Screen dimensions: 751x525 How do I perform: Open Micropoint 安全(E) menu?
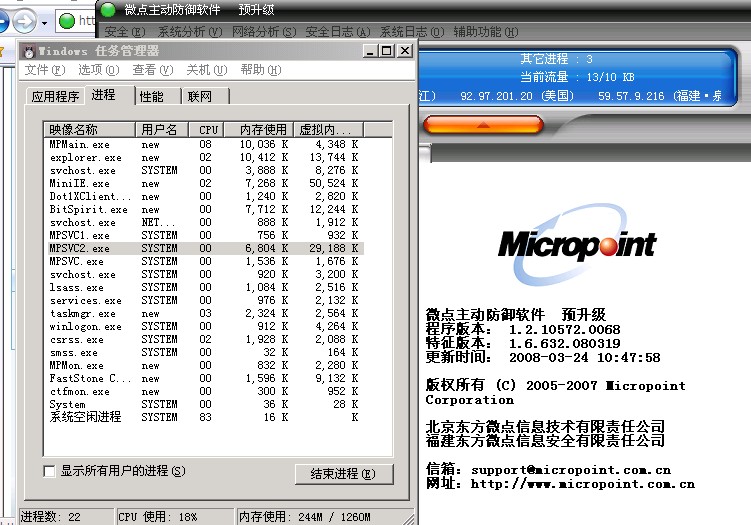(x=125, y=32)
